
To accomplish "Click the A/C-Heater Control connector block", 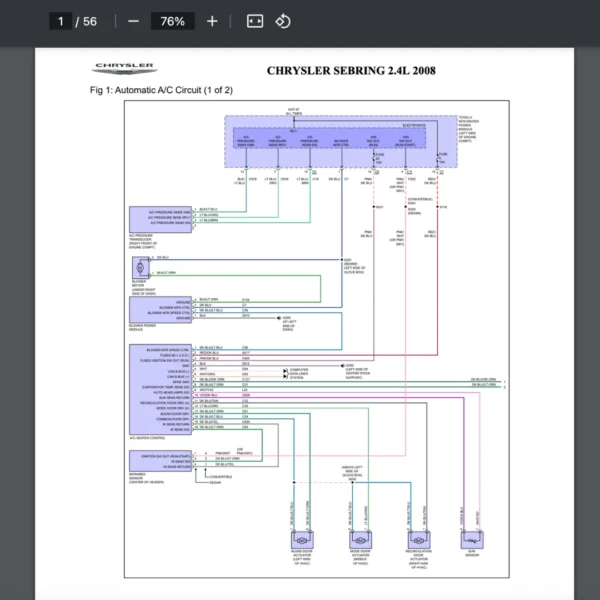I will [163, 390].
